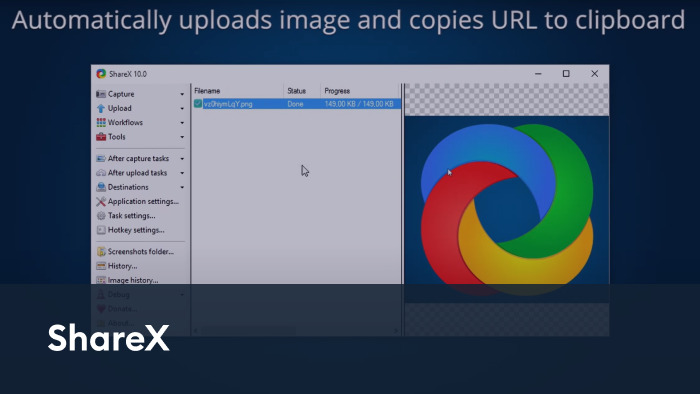Screen dimensions: 700x394
Task: Click the Application settings wrench icon
Action: [101, 201]
